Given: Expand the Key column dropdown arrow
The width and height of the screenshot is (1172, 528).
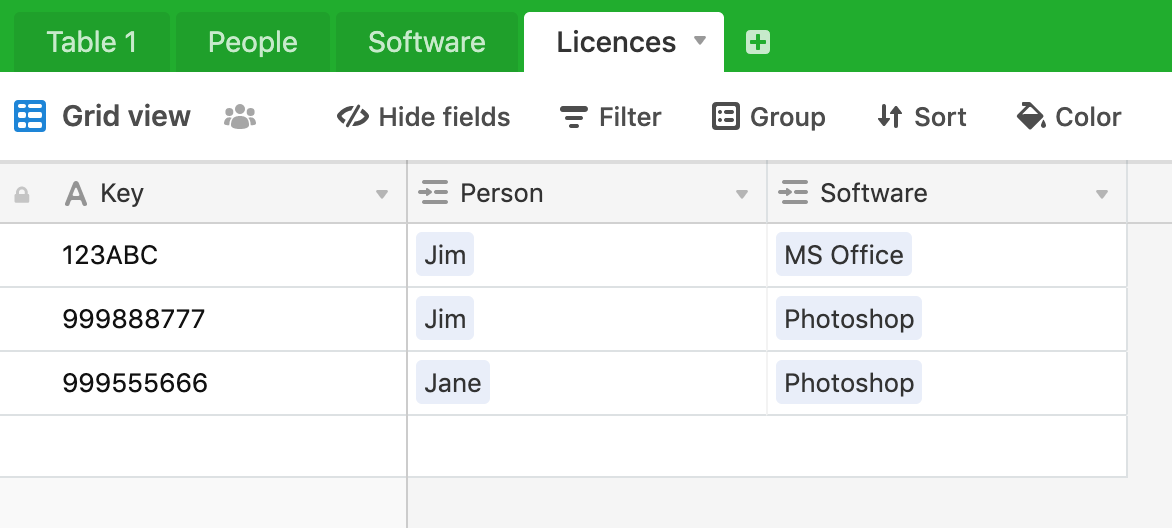Looking at the screenshot, I should tap(381, 194).
